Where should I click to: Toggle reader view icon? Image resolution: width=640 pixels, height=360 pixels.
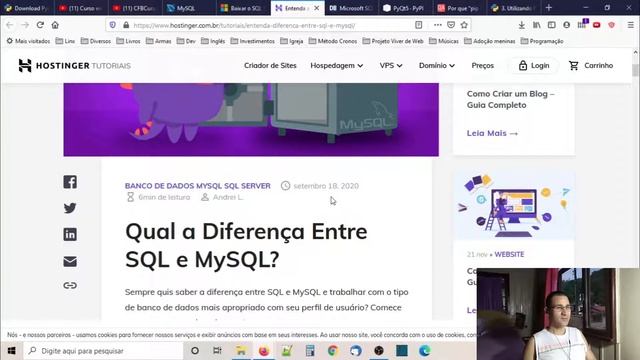point(418,25)
